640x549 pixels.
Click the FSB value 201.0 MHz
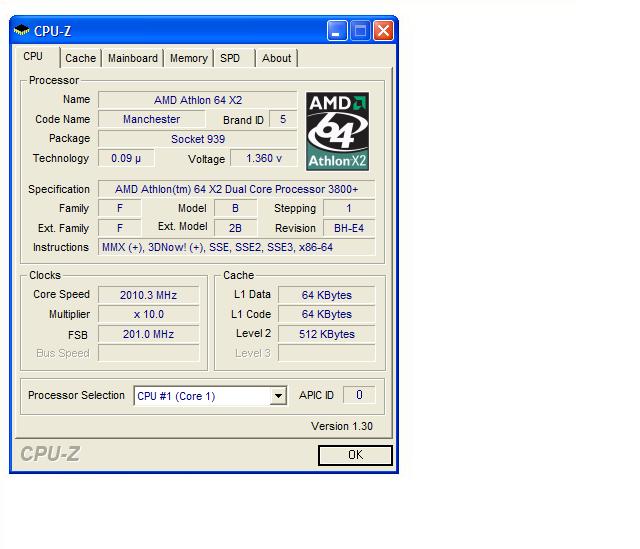[149, 334]
